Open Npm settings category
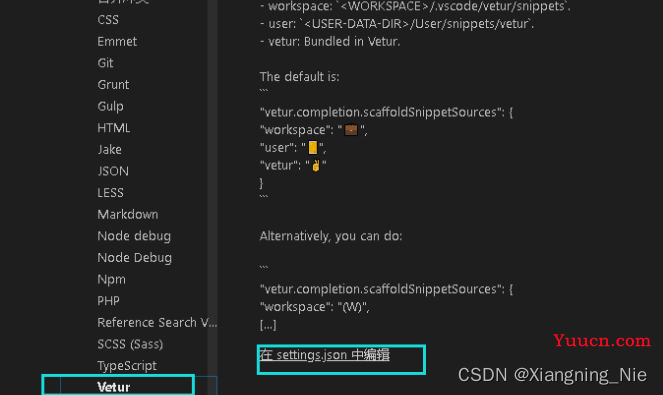663x395 pixels. [111, 279]
